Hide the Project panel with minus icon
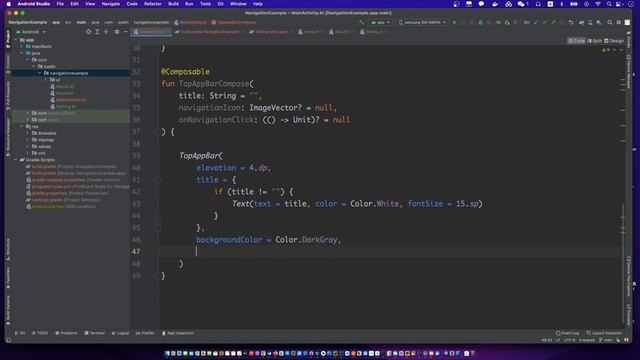 coord(126,31)
